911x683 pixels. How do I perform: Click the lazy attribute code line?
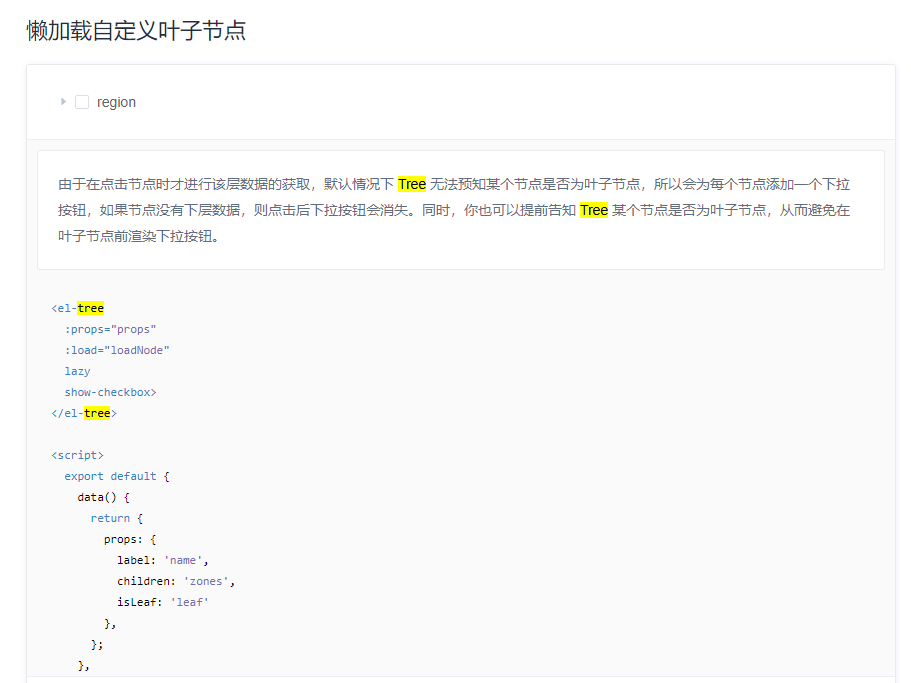[77, 371]
